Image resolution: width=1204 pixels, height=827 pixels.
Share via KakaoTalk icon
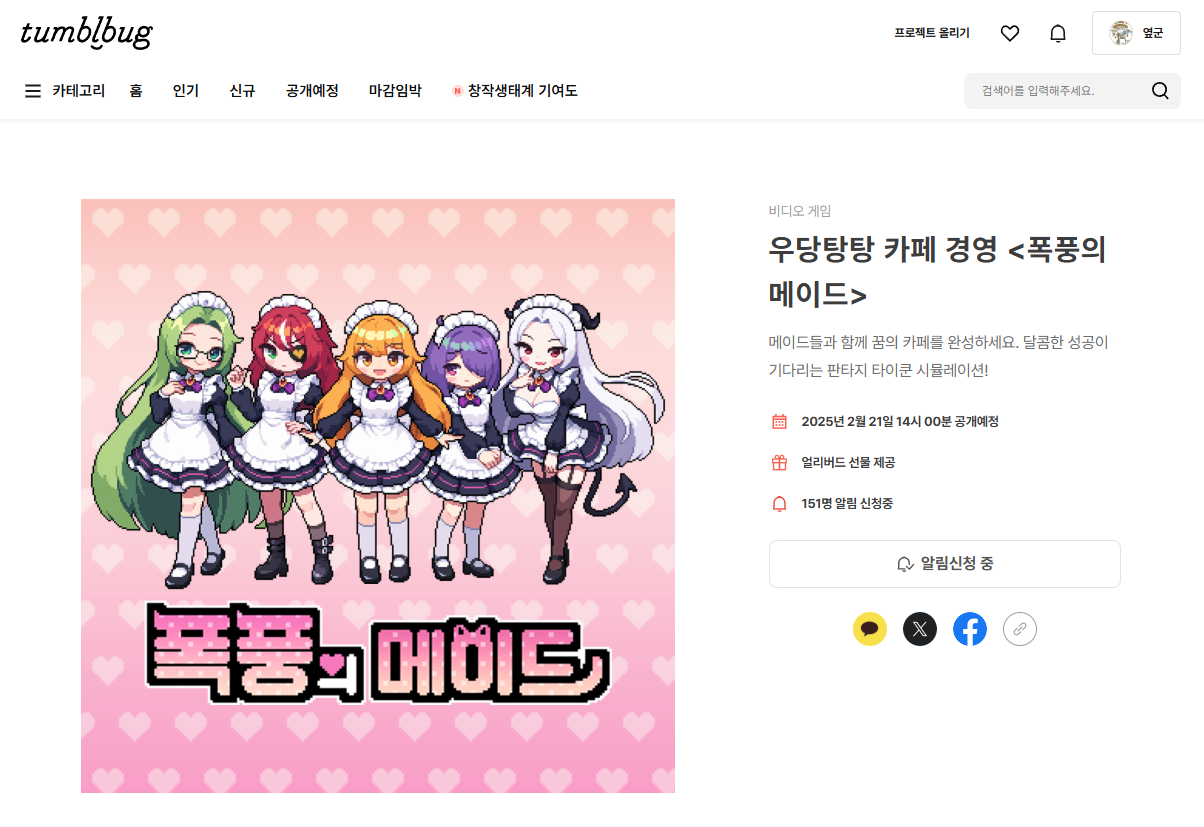870,629
